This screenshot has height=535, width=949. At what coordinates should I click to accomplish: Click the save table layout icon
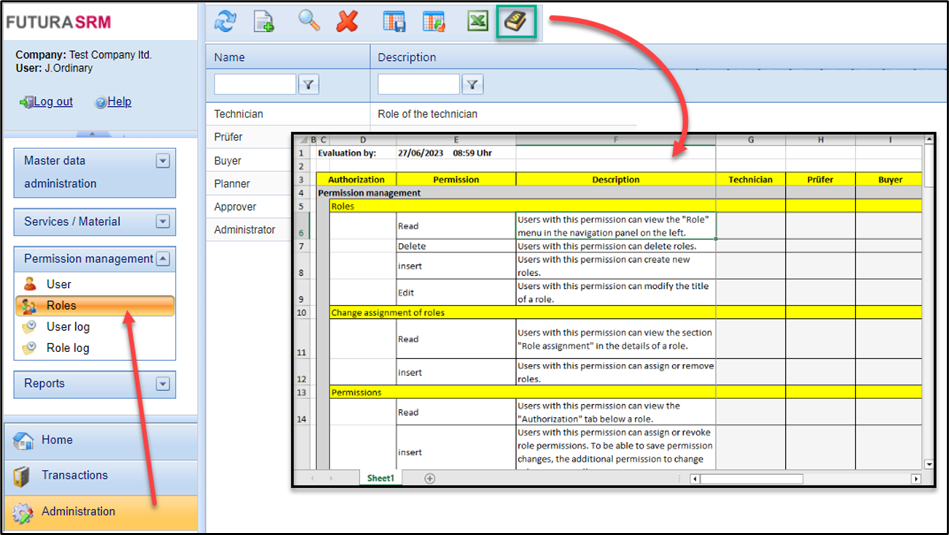coord(395,21)
